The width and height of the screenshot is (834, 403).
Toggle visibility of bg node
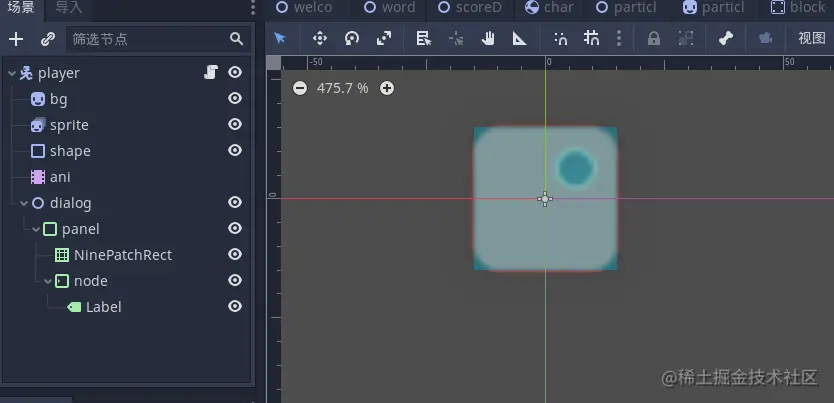pos(235,98)
